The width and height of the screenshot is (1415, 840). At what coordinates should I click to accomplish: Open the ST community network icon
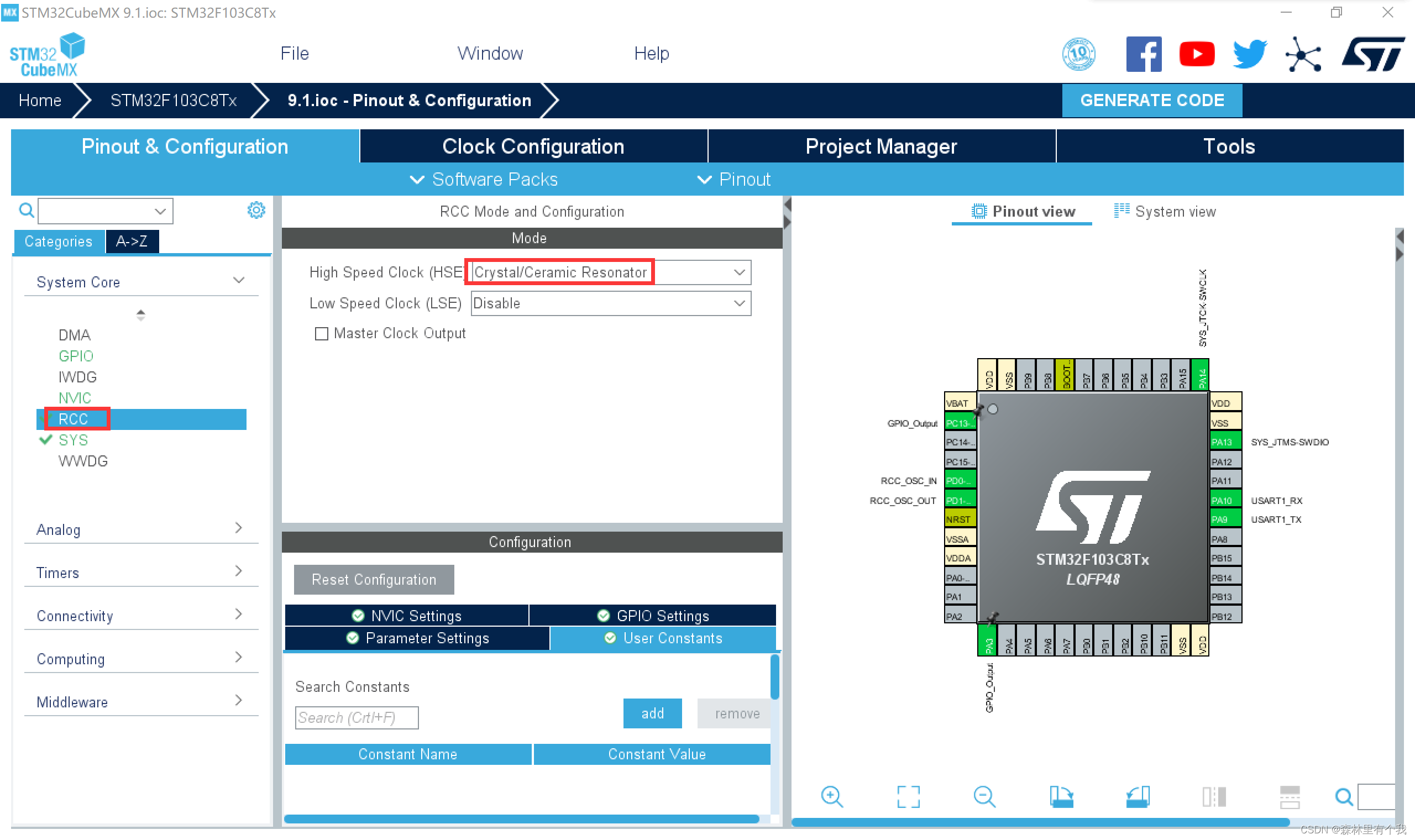tap(1302, 54)
